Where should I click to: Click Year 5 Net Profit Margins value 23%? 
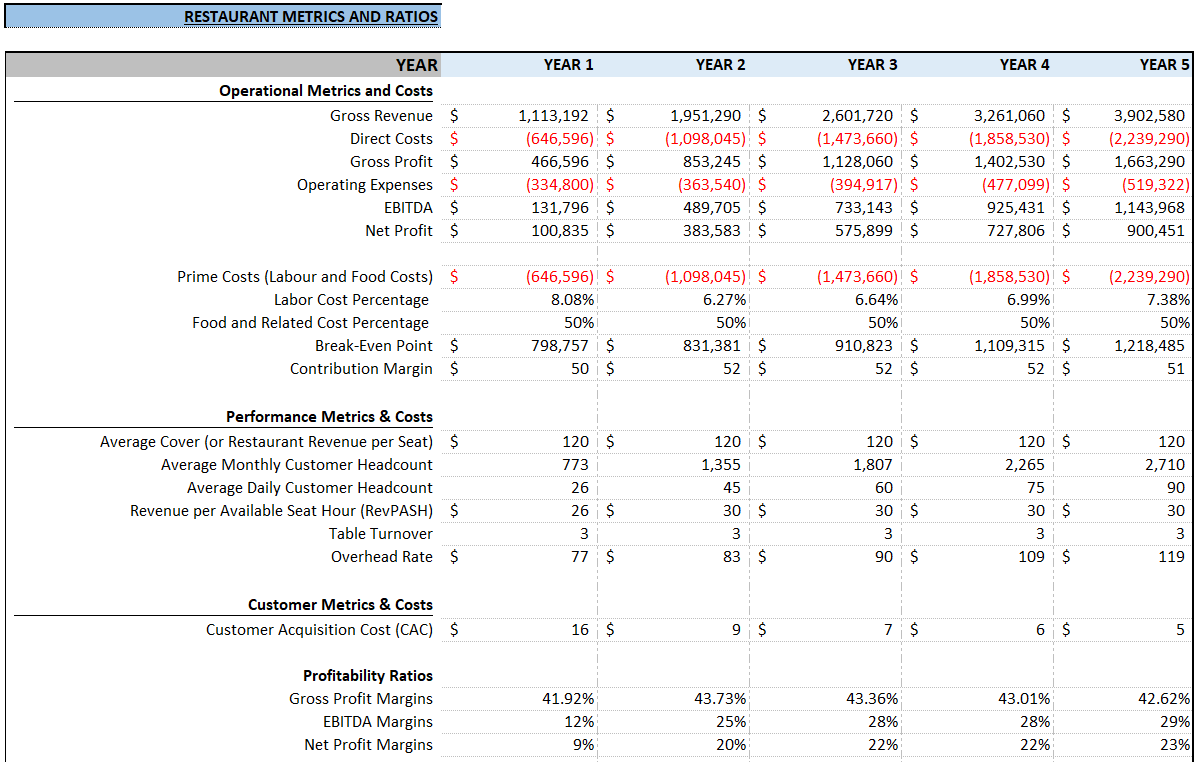[x=1174, y=744]
